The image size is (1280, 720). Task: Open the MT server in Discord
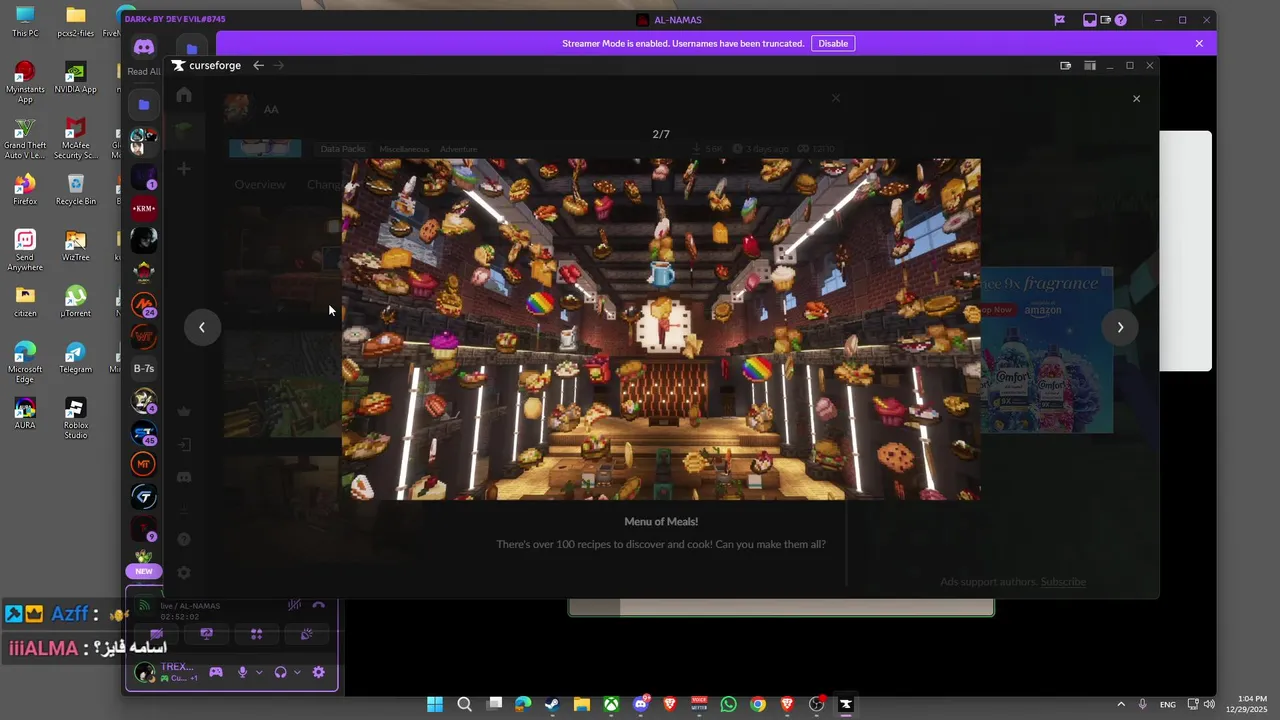pos(144,464)
